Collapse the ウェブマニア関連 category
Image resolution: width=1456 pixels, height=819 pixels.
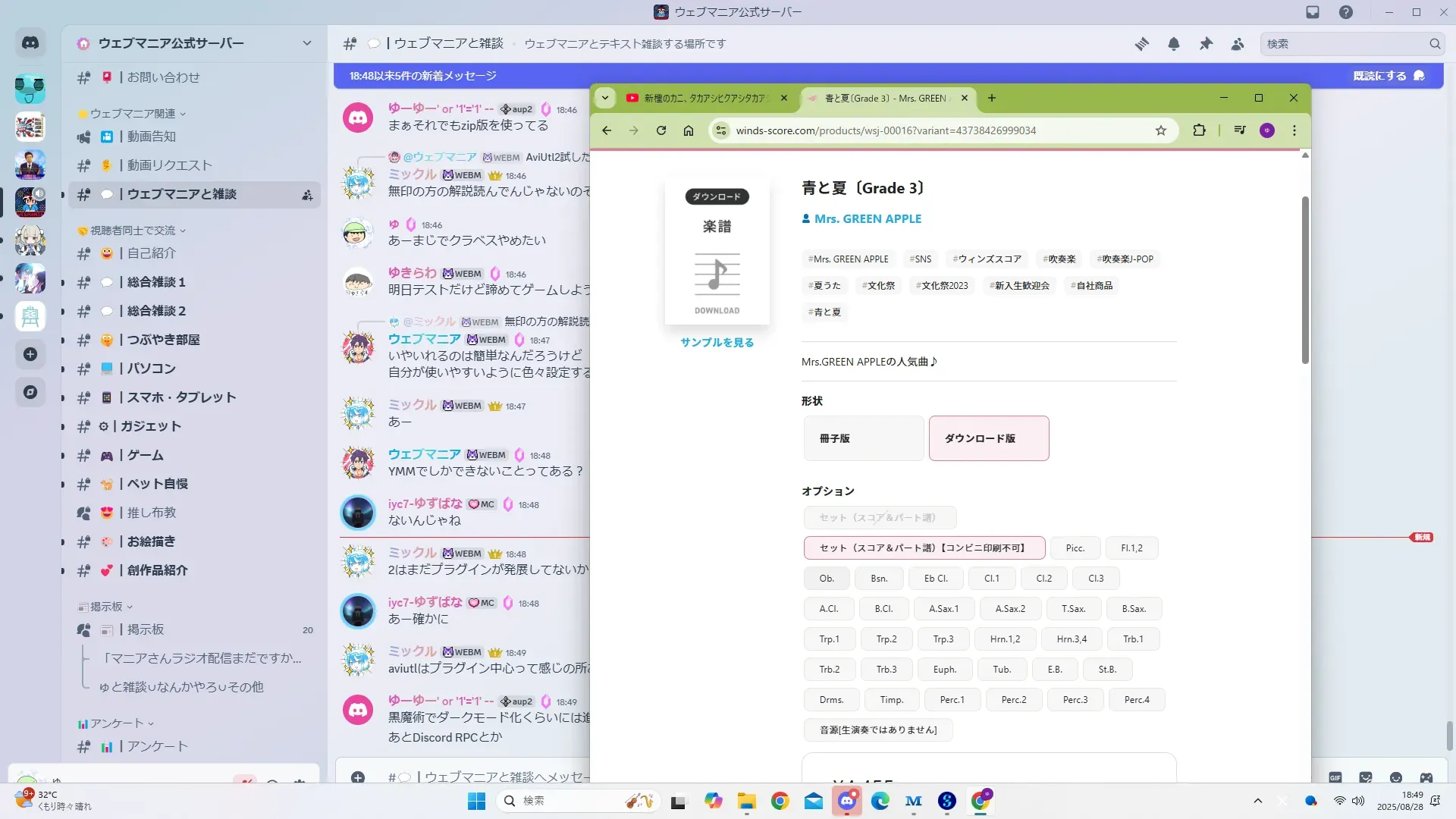tap(133, 114)
